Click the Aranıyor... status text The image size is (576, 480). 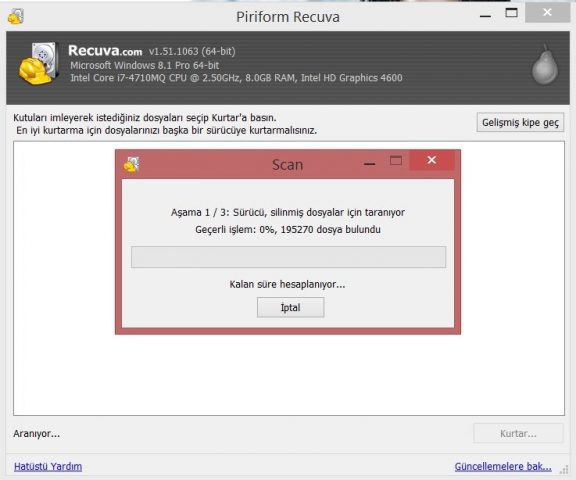pos(36,434)
